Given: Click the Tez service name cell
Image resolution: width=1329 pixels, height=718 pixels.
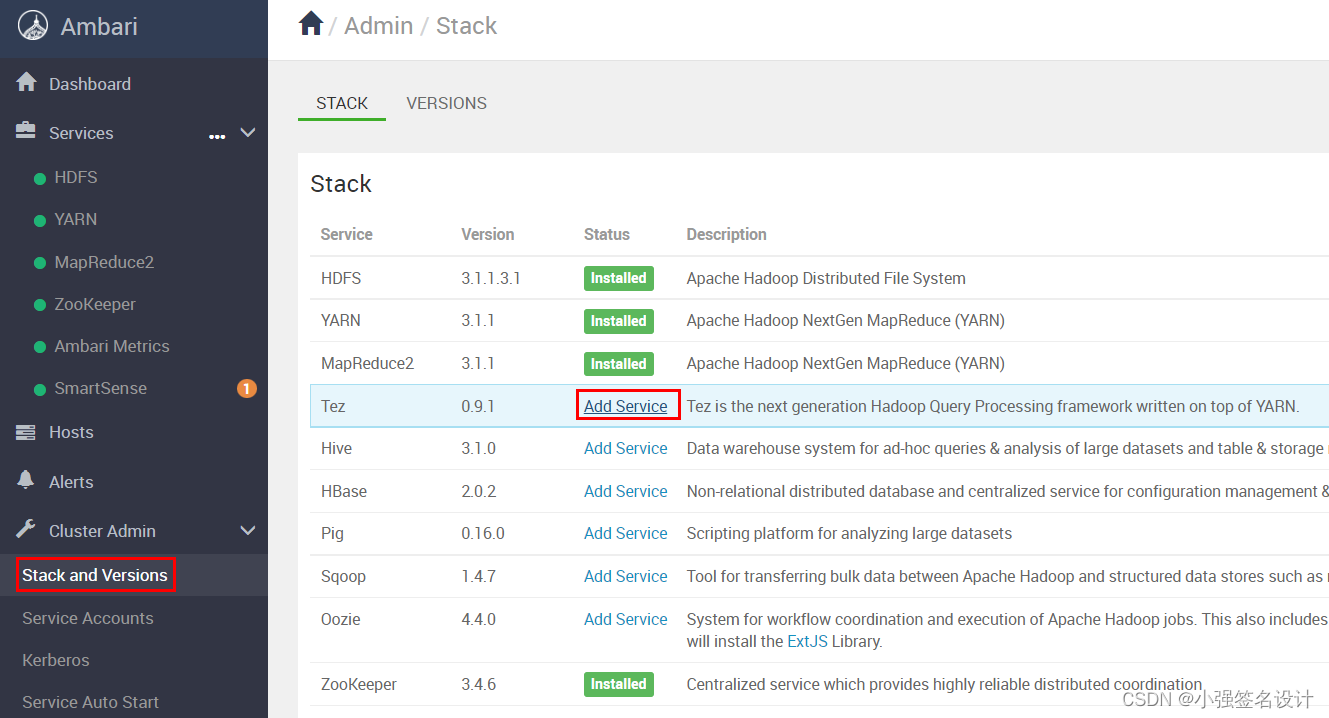Looking at the screenshot, I should (333, 406).
